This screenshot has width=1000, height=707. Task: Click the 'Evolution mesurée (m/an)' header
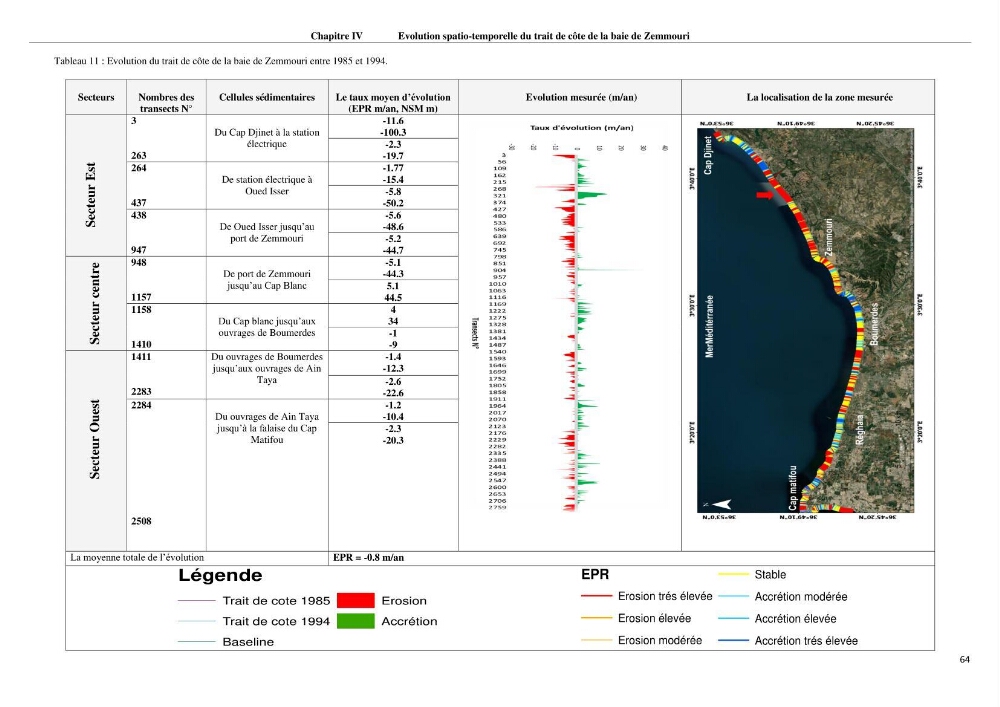pos(581,98)
